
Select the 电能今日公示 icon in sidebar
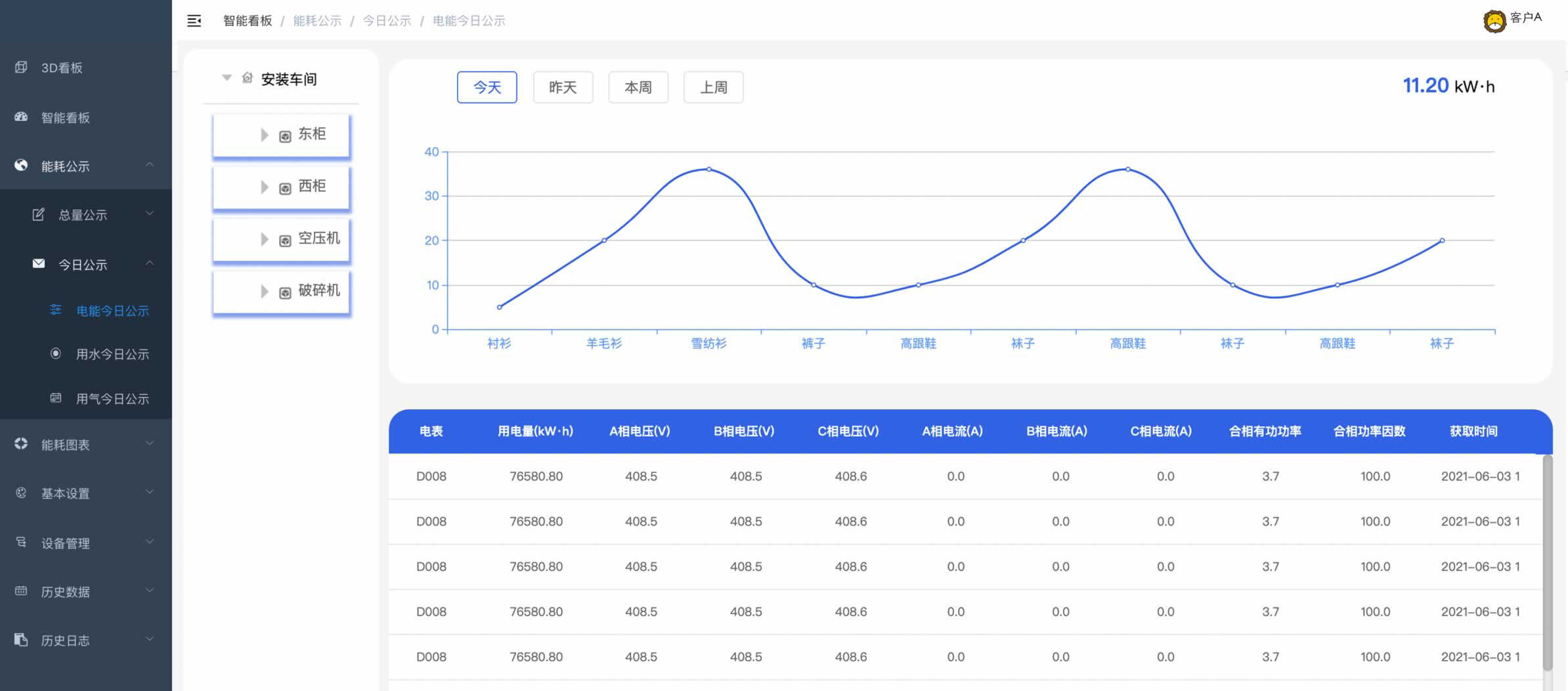(56, 309)
